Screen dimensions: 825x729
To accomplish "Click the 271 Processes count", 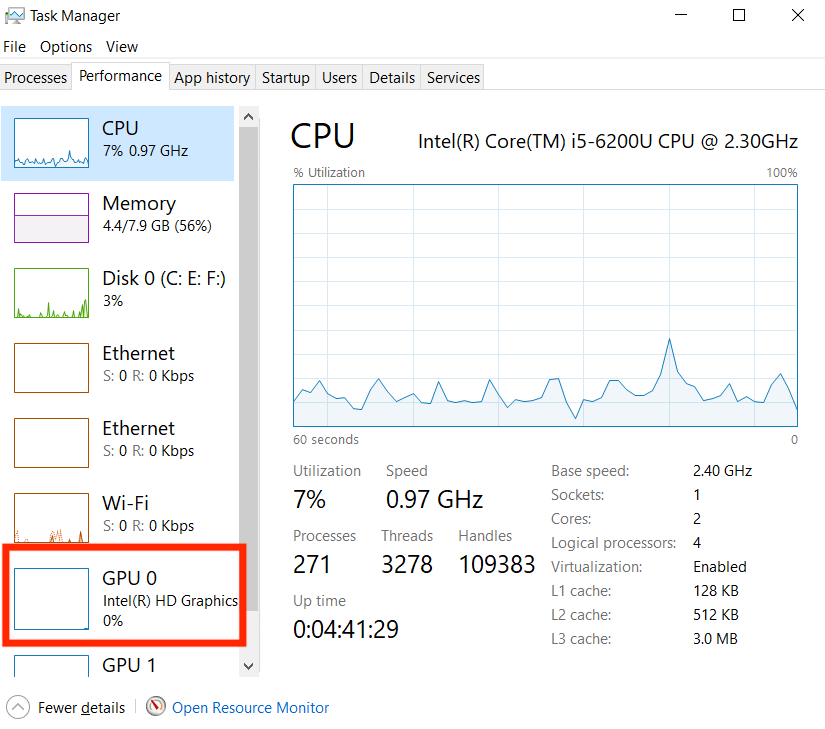I will [311, 564].
